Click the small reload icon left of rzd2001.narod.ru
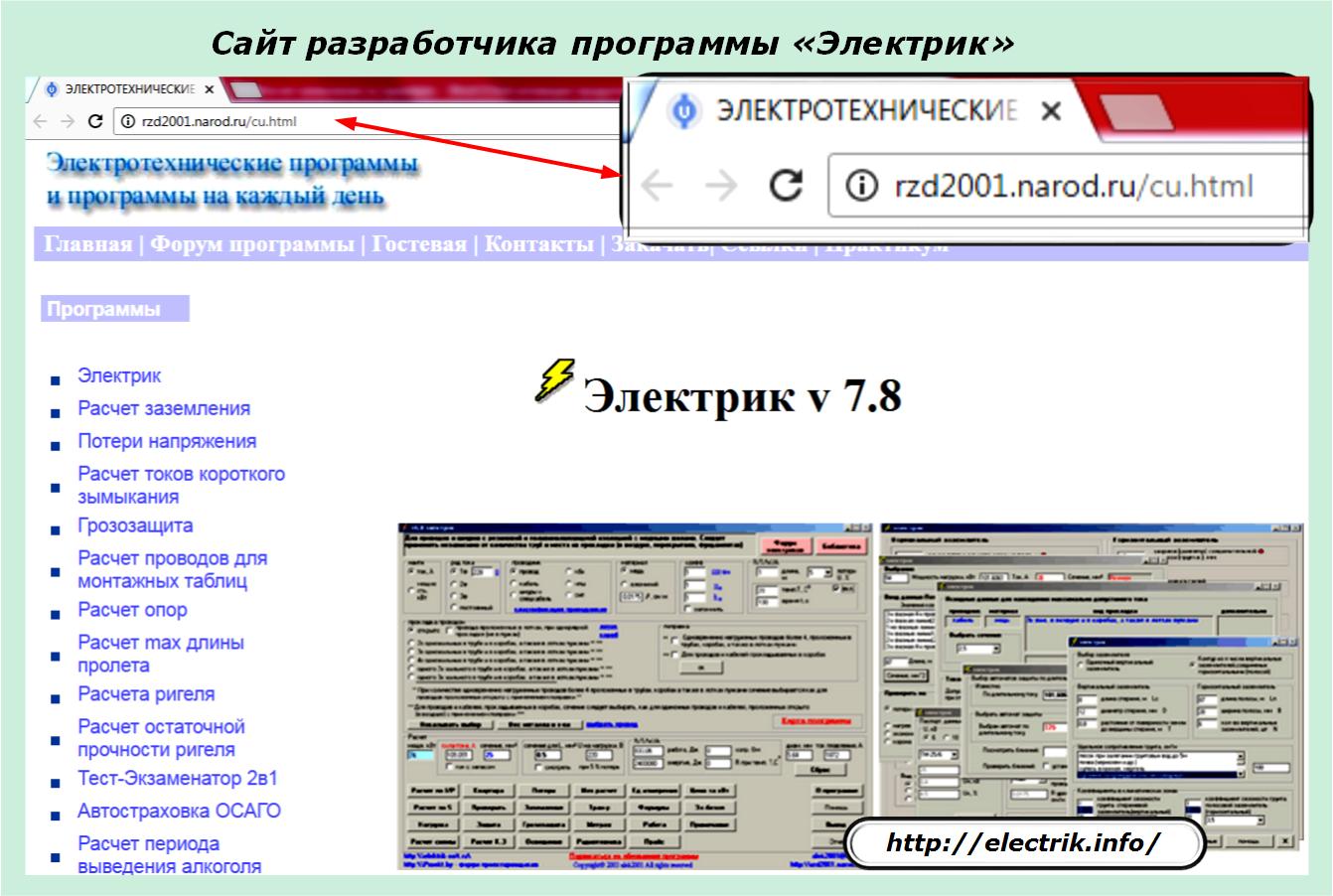 tap(95, 122)
